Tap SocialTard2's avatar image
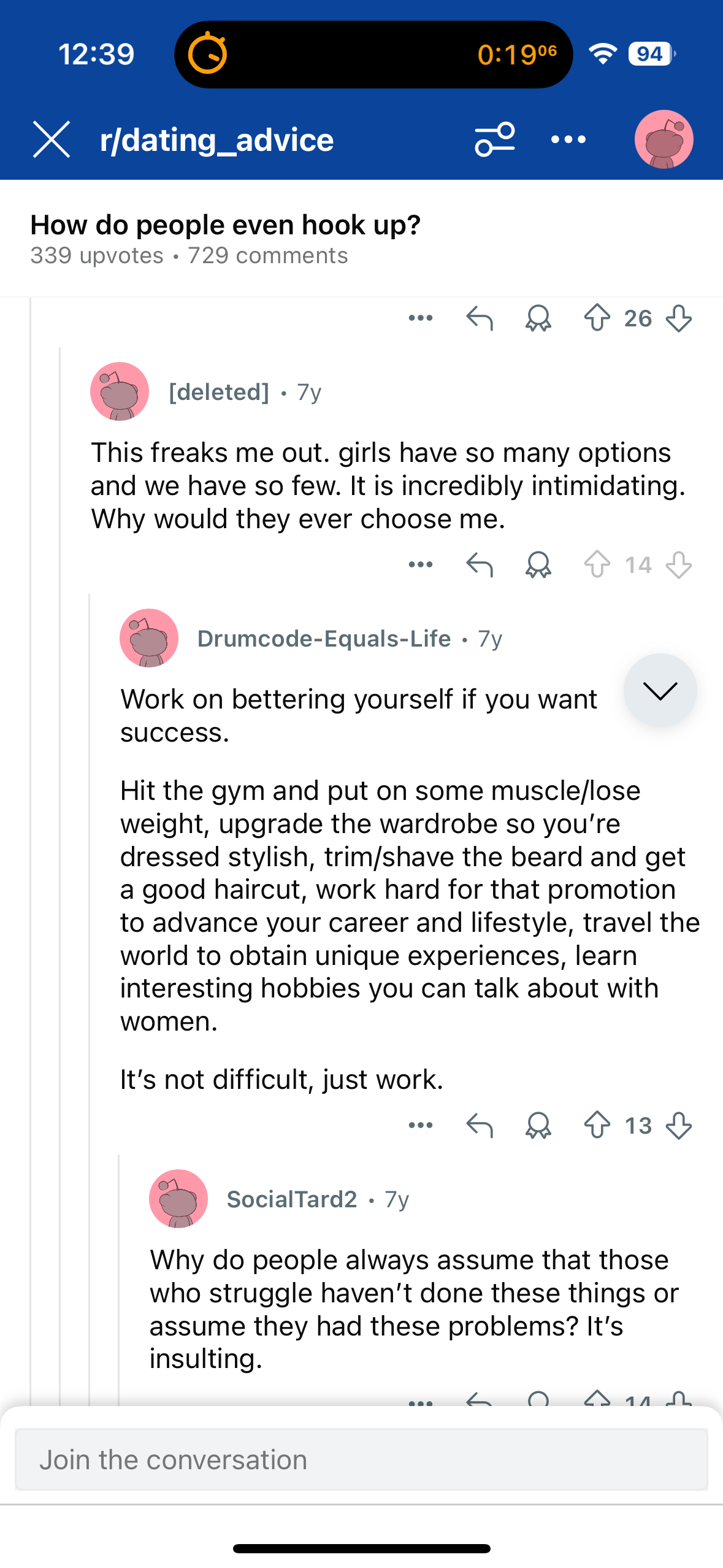 178,1199
